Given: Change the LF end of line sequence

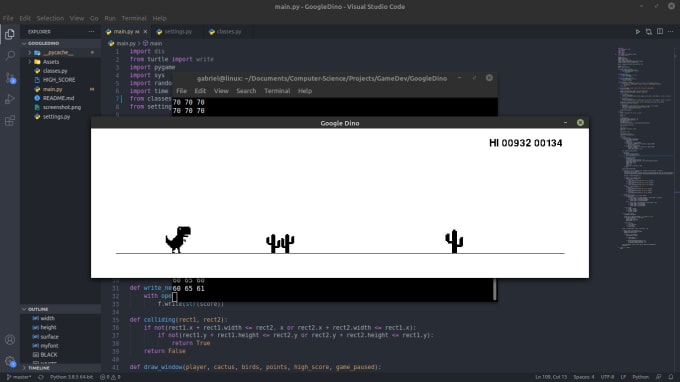Looking at the screenshot, I should point(623,377).
